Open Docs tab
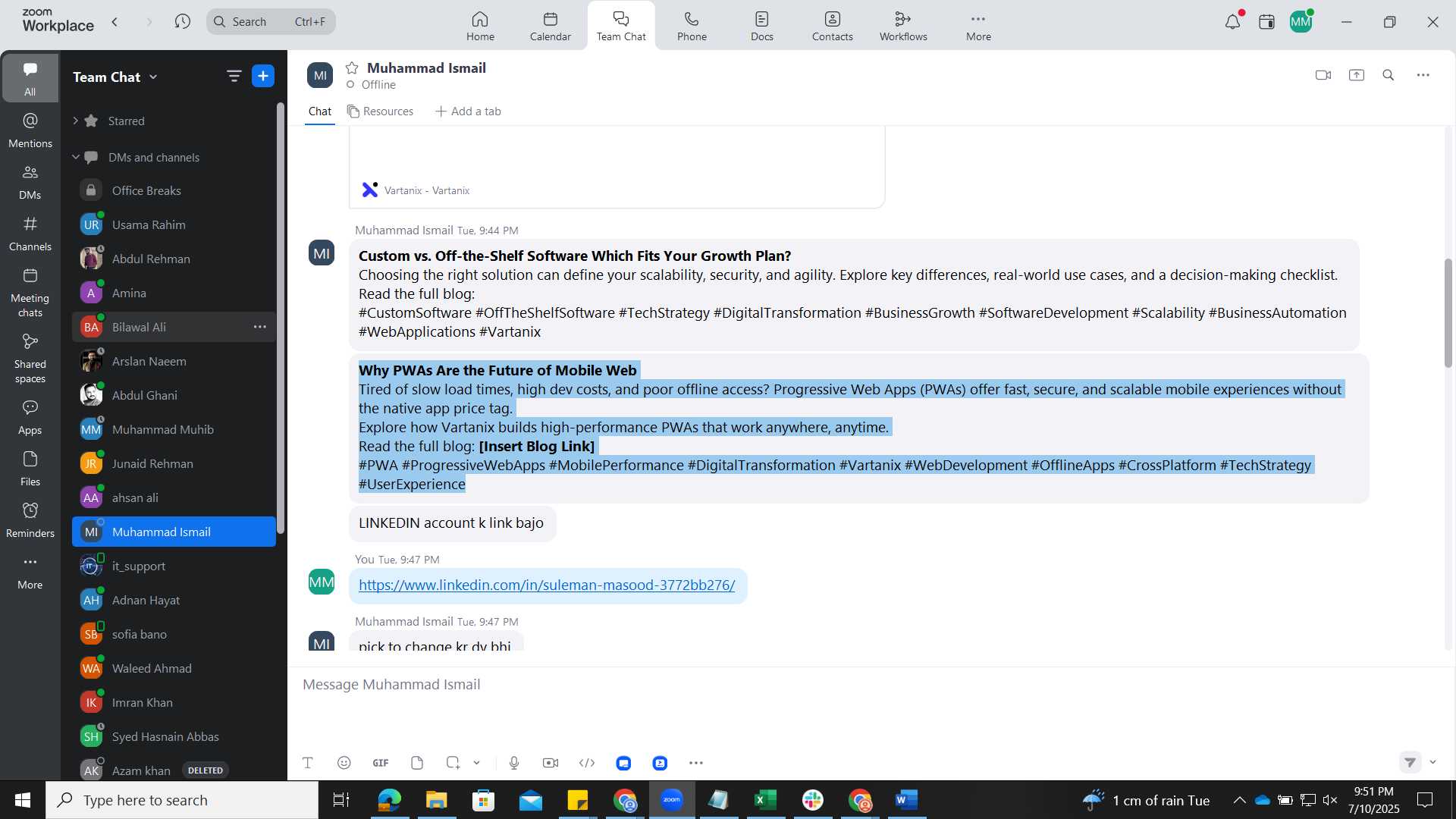This screenshot has width=1456, height=819. (762, 26)
